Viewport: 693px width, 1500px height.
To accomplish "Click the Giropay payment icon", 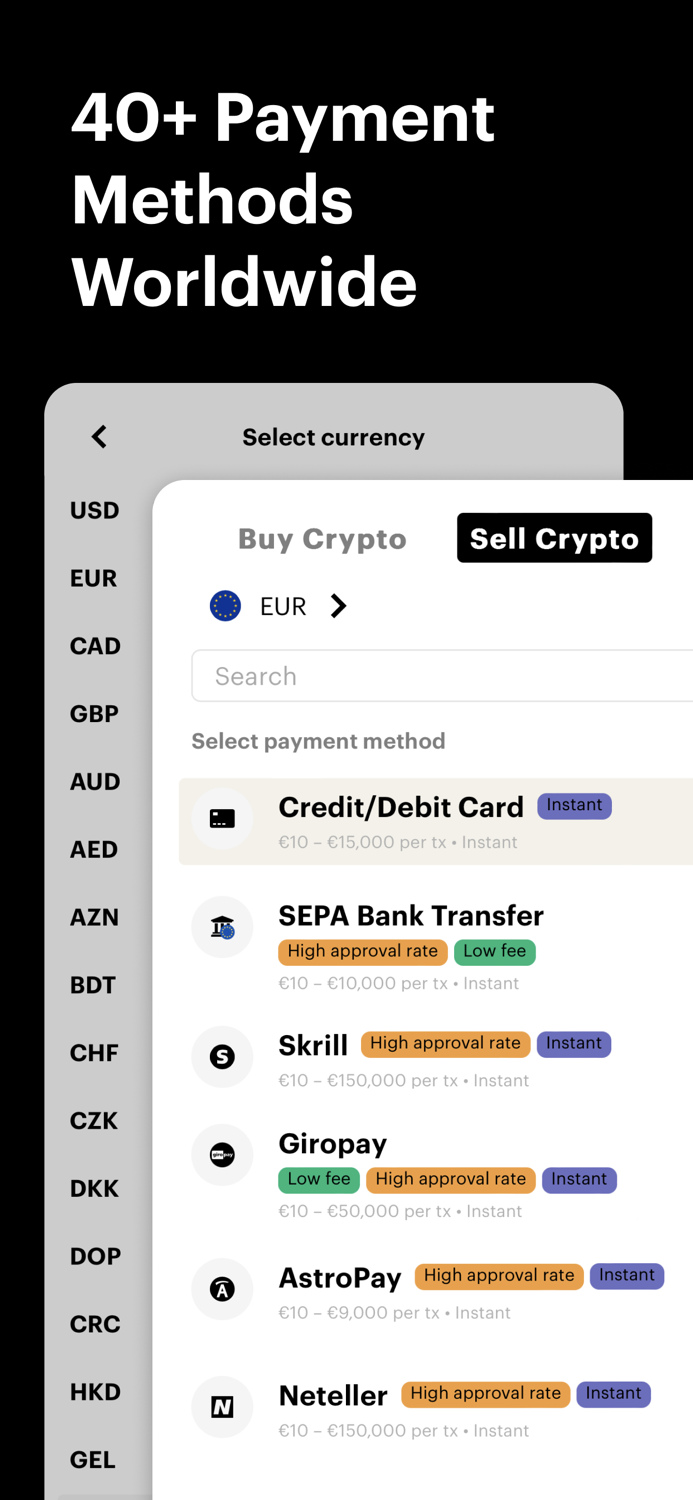I will (x=222, y=1155).
